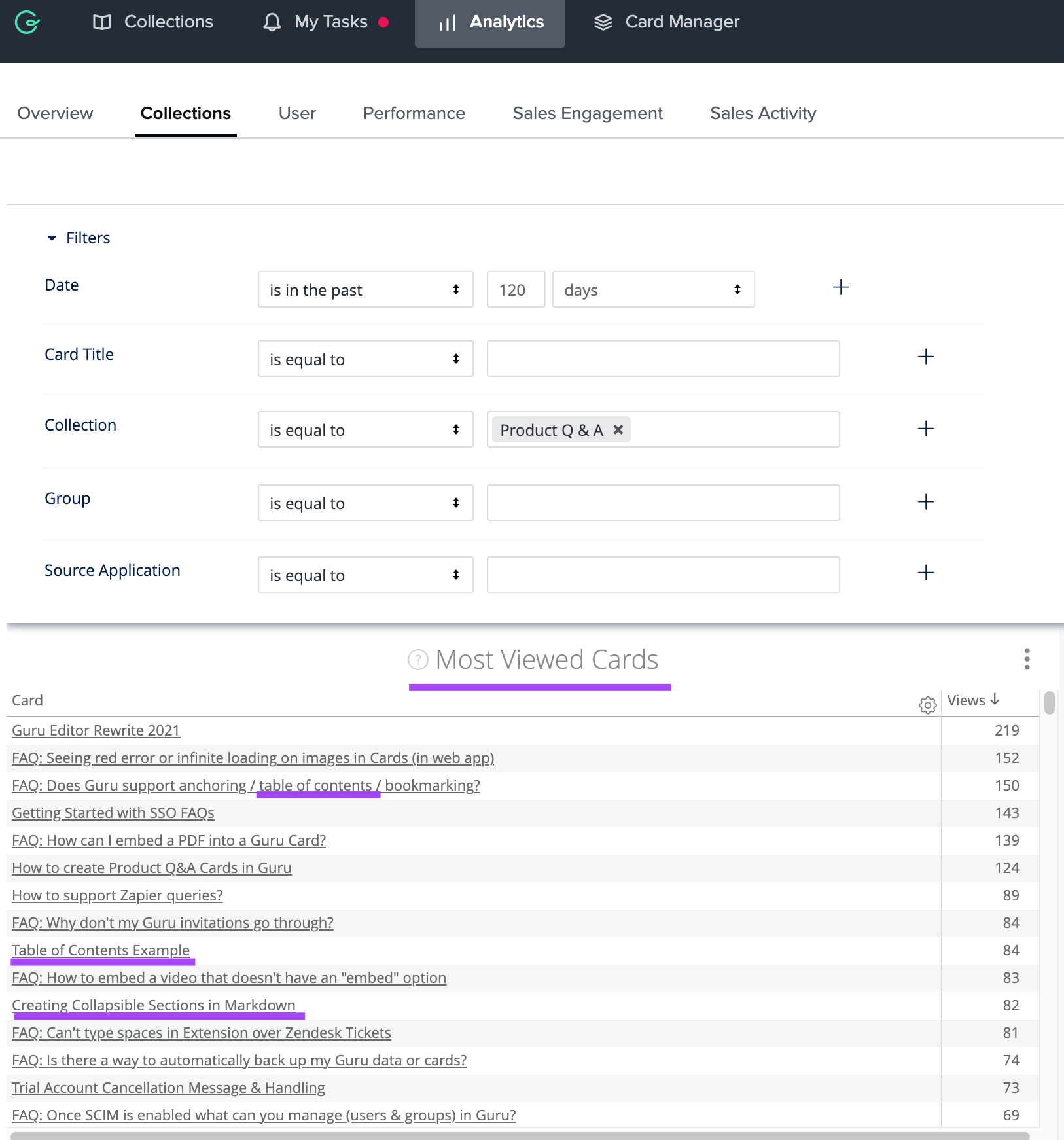The image size is (1064, 1140).
Task: Add another Source Application filter with plus
Action: [x=926, y=573]
